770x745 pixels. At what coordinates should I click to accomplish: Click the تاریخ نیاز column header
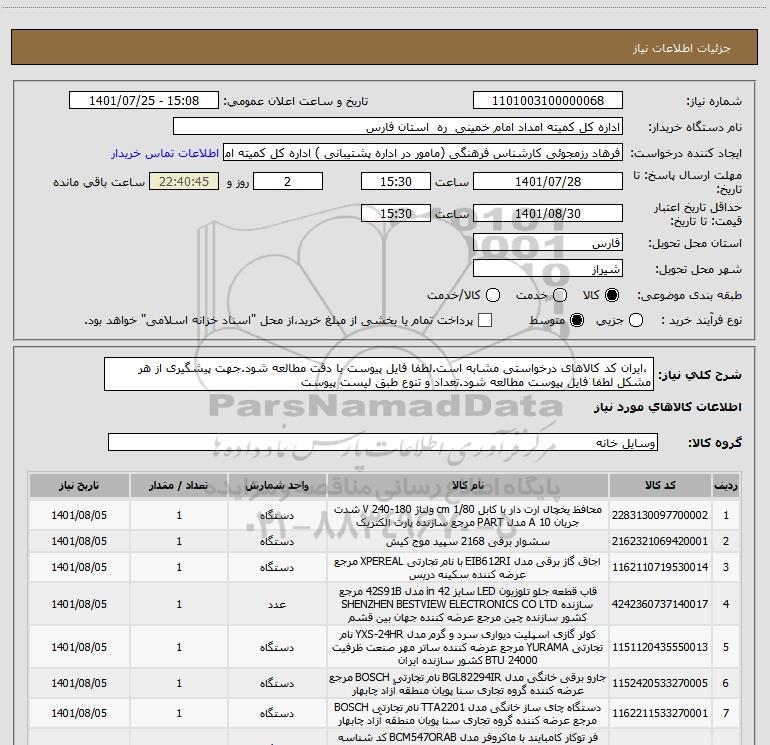pos(79,486)
